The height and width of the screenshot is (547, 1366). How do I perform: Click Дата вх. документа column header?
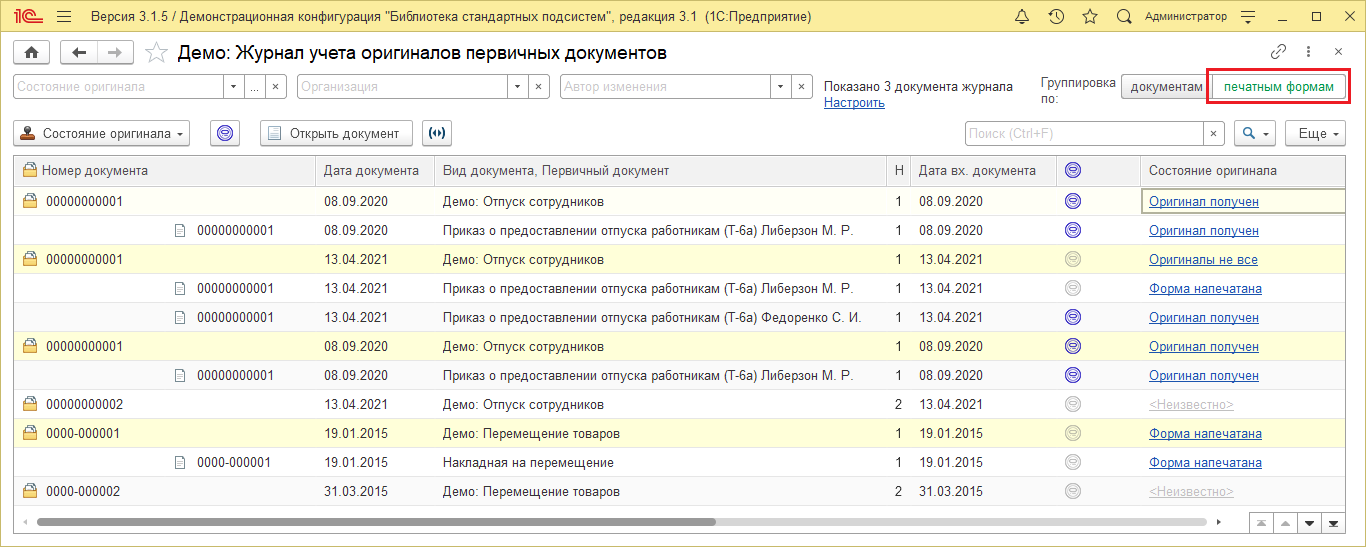pyautogui.click(x=983, y=171)
